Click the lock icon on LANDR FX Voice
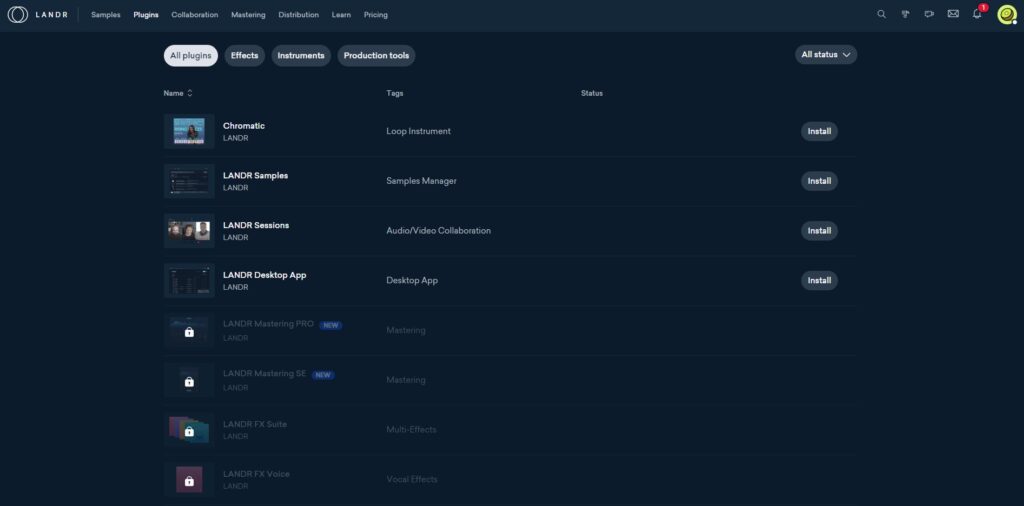1024x506 pixels. tap(189, 481)
